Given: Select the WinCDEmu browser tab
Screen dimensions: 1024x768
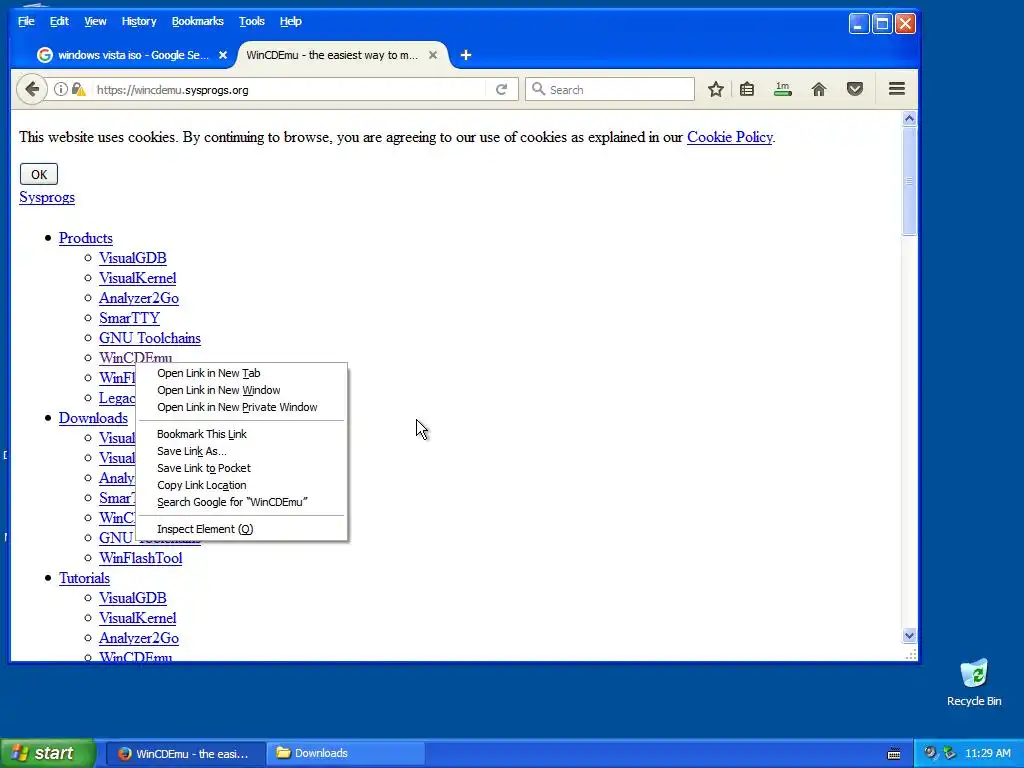Looking at the screenshot, I should tap(343, 56).
